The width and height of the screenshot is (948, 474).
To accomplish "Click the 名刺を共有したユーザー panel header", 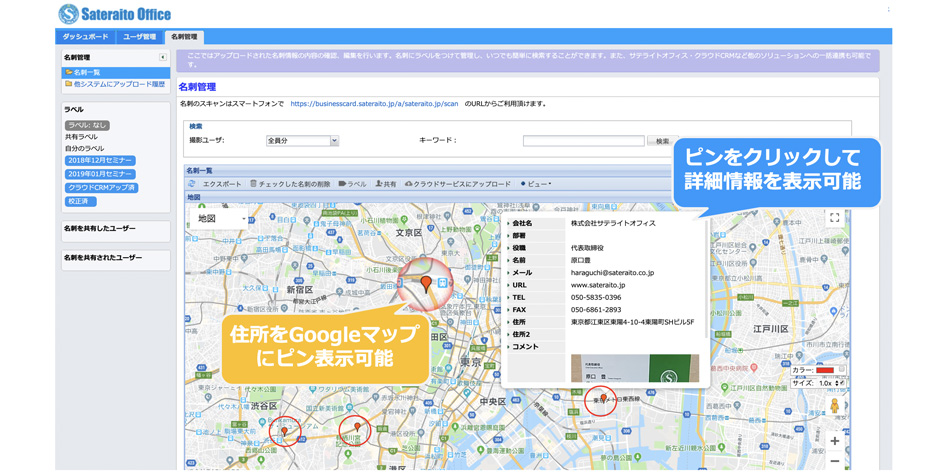I will click(115, 229).
